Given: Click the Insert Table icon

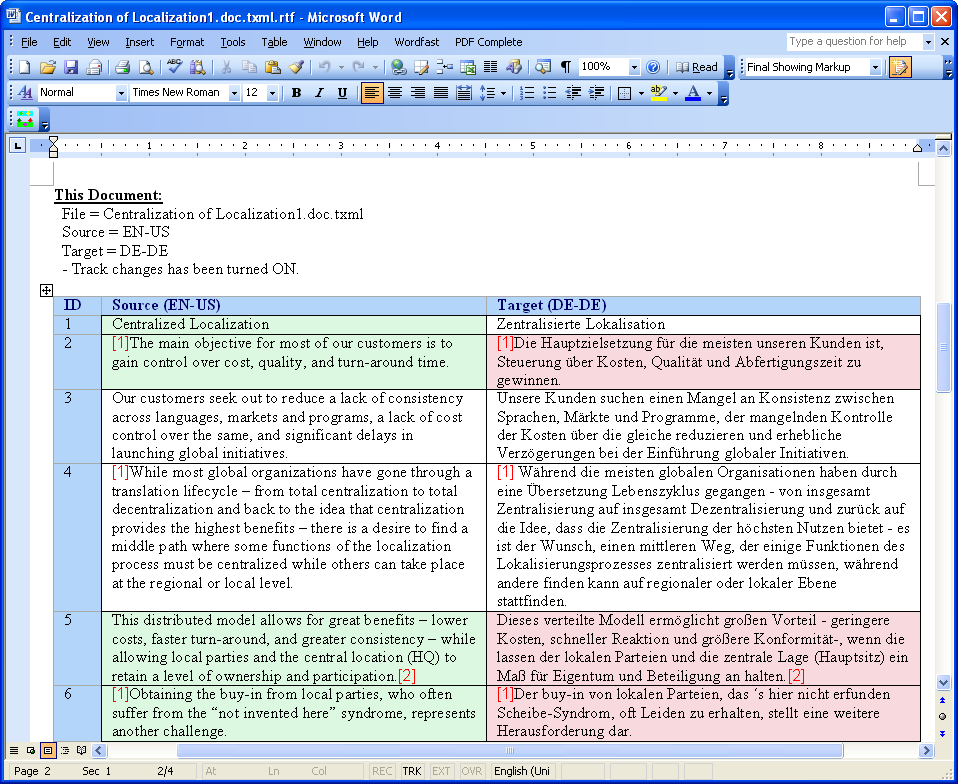Looking at the screenshot, I should (444, 67).
